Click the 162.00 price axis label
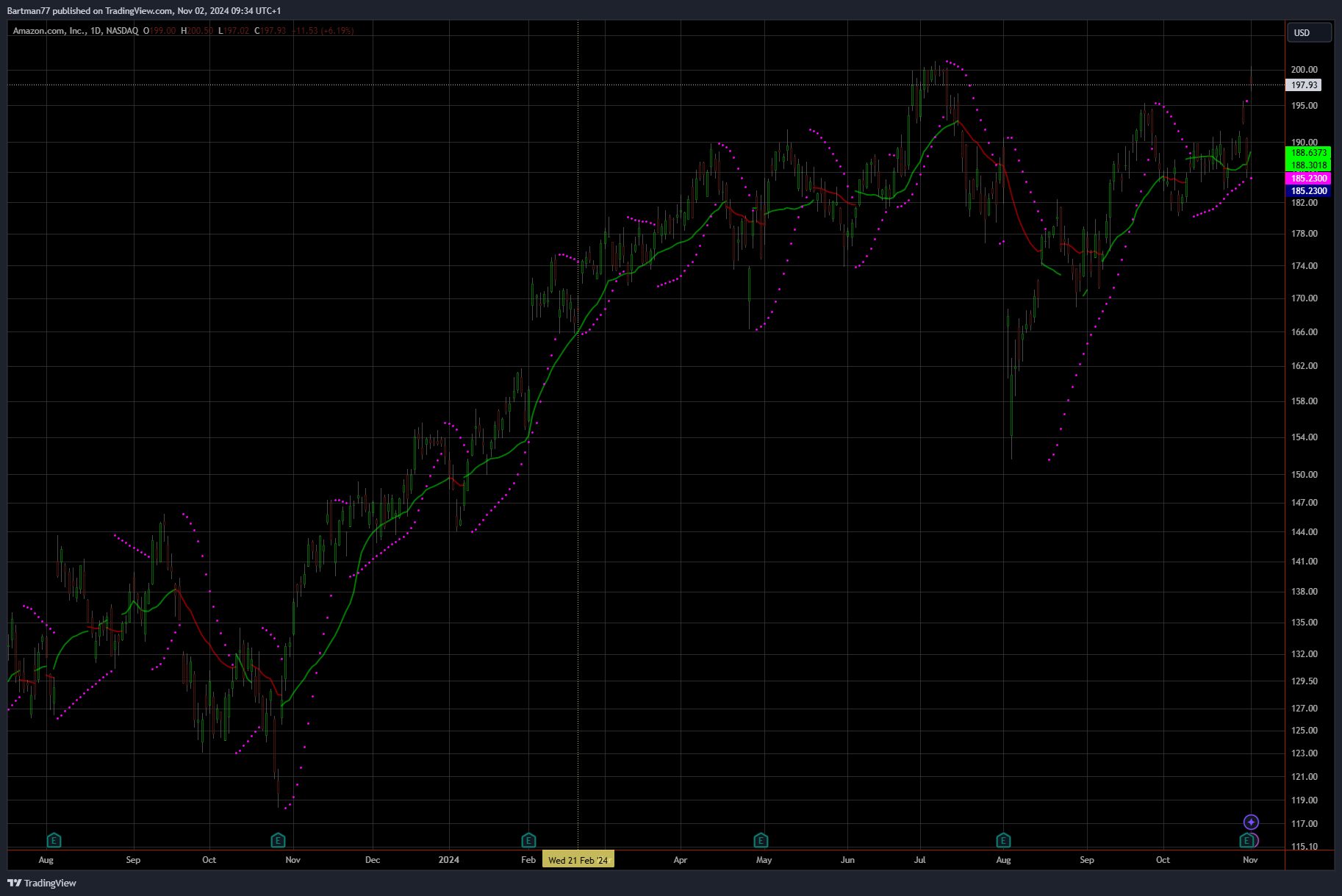This screenshot has height=896, width=1342. point(1304,366)
